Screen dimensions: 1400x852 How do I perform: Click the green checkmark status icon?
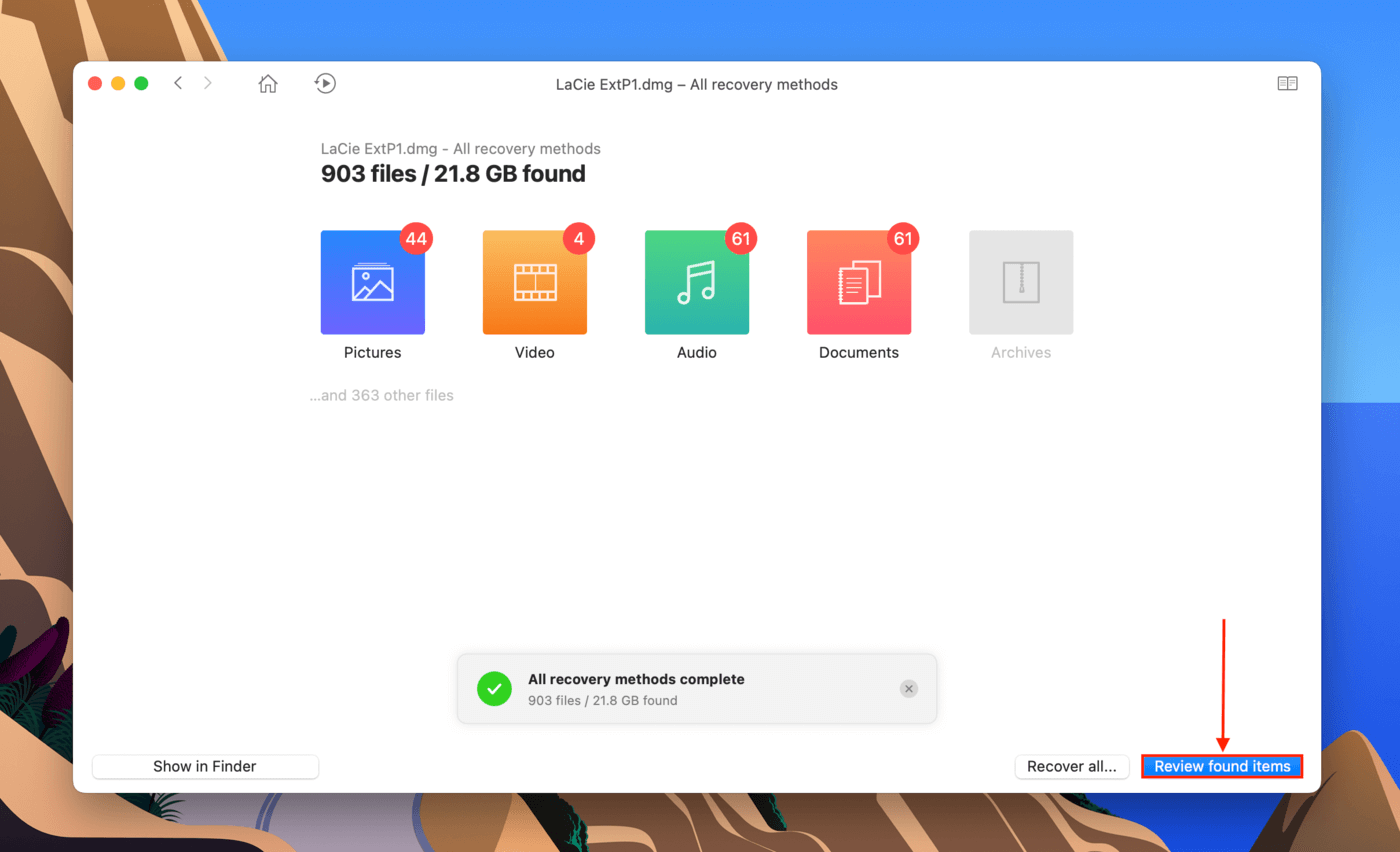pyautogui.click(x=494, y=689)
